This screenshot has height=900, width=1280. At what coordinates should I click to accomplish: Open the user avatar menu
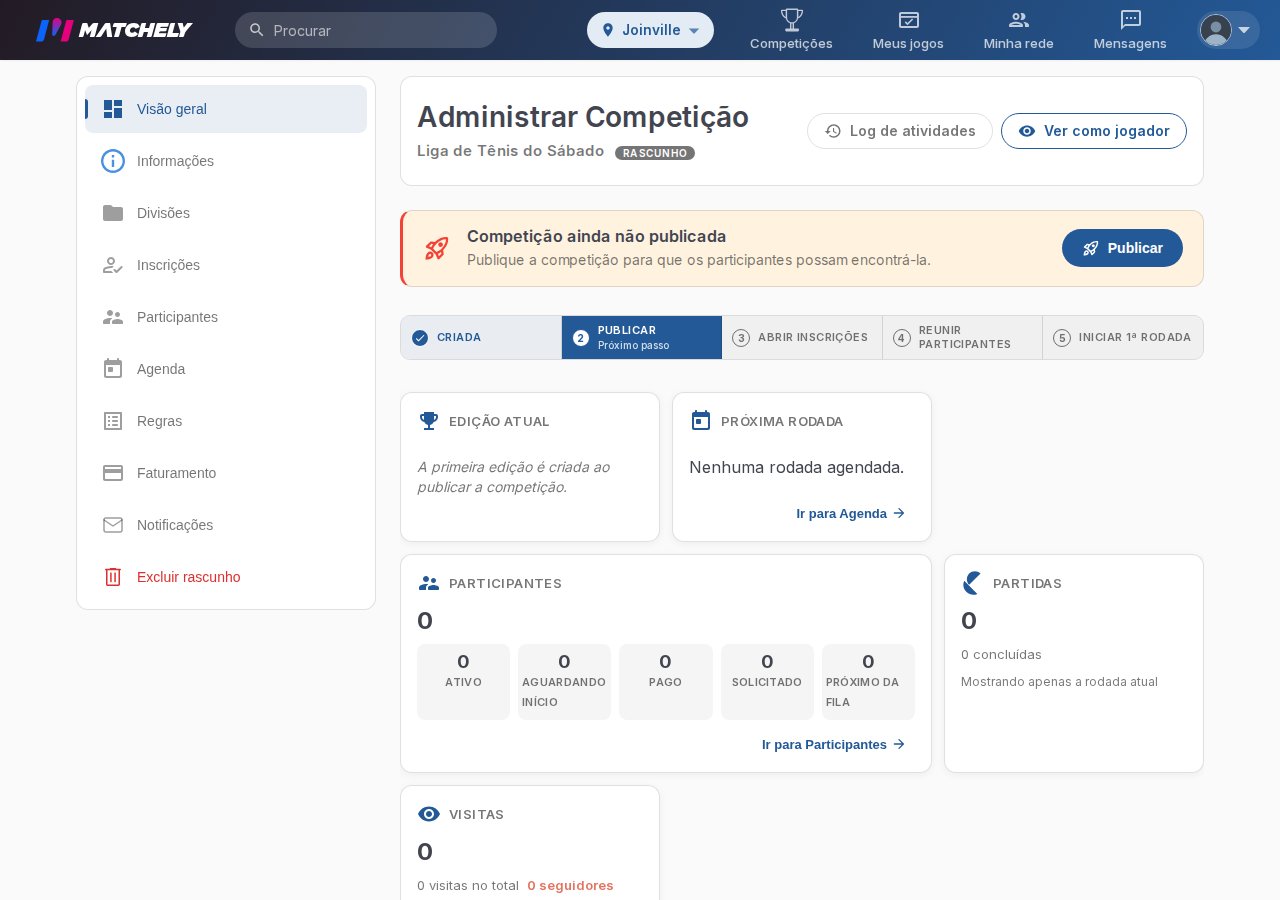pos(1228,30)
